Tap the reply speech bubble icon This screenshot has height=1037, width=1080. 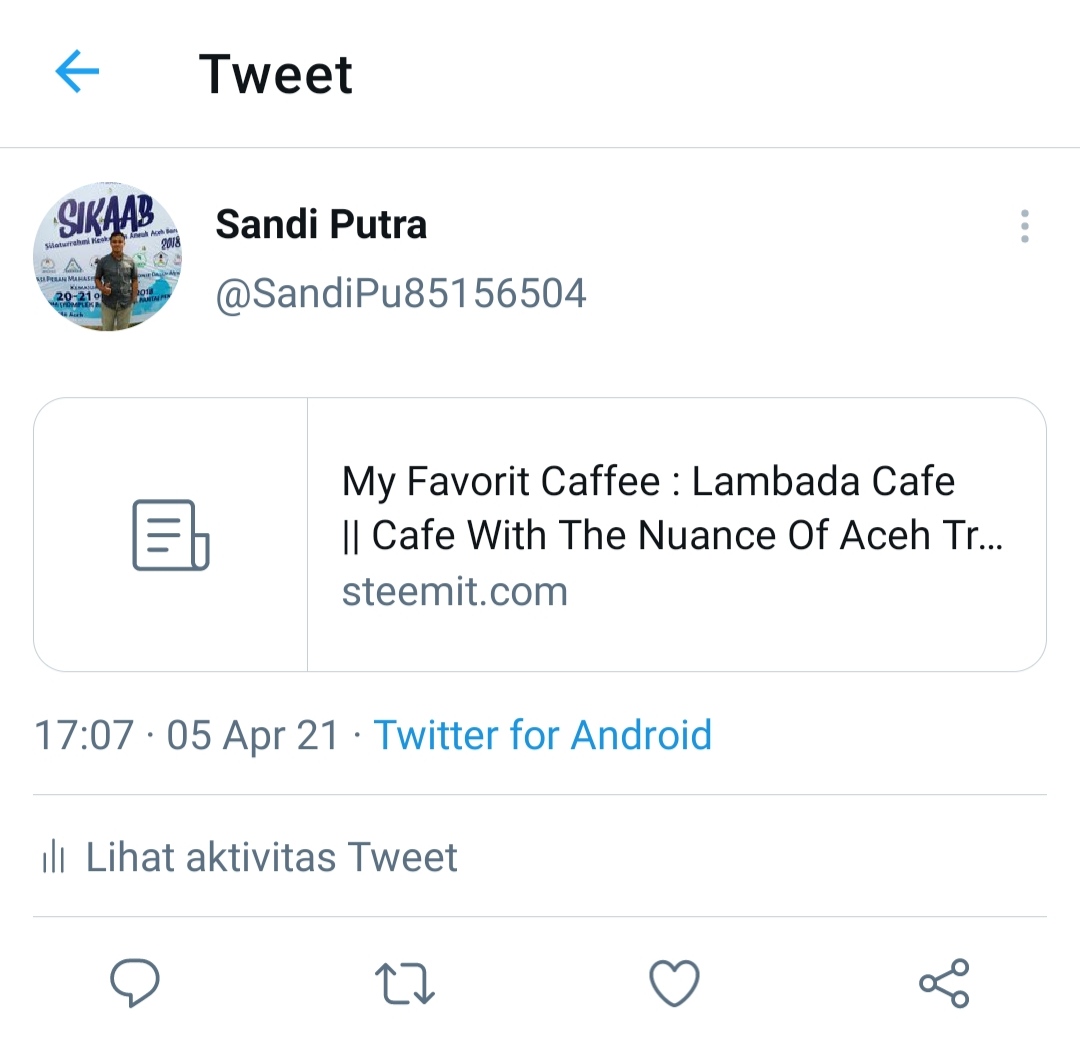tap(135, 983)
